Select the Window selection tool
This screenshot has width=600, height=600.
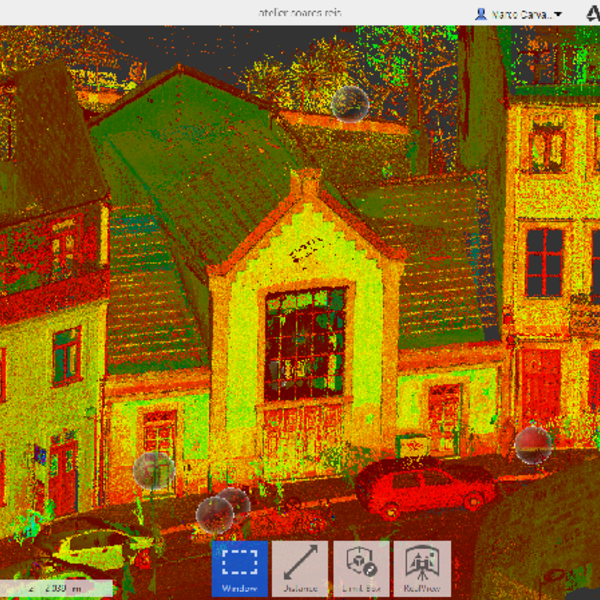[239, 568]
